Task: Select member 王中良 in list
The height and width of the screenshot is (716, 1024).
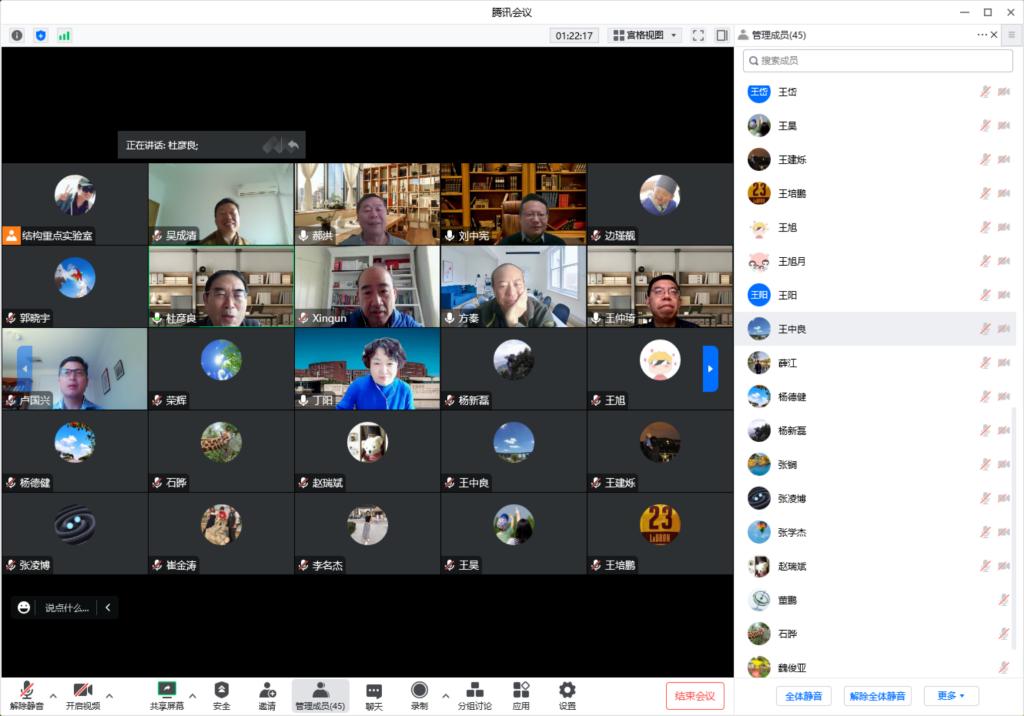Action: 877,329
